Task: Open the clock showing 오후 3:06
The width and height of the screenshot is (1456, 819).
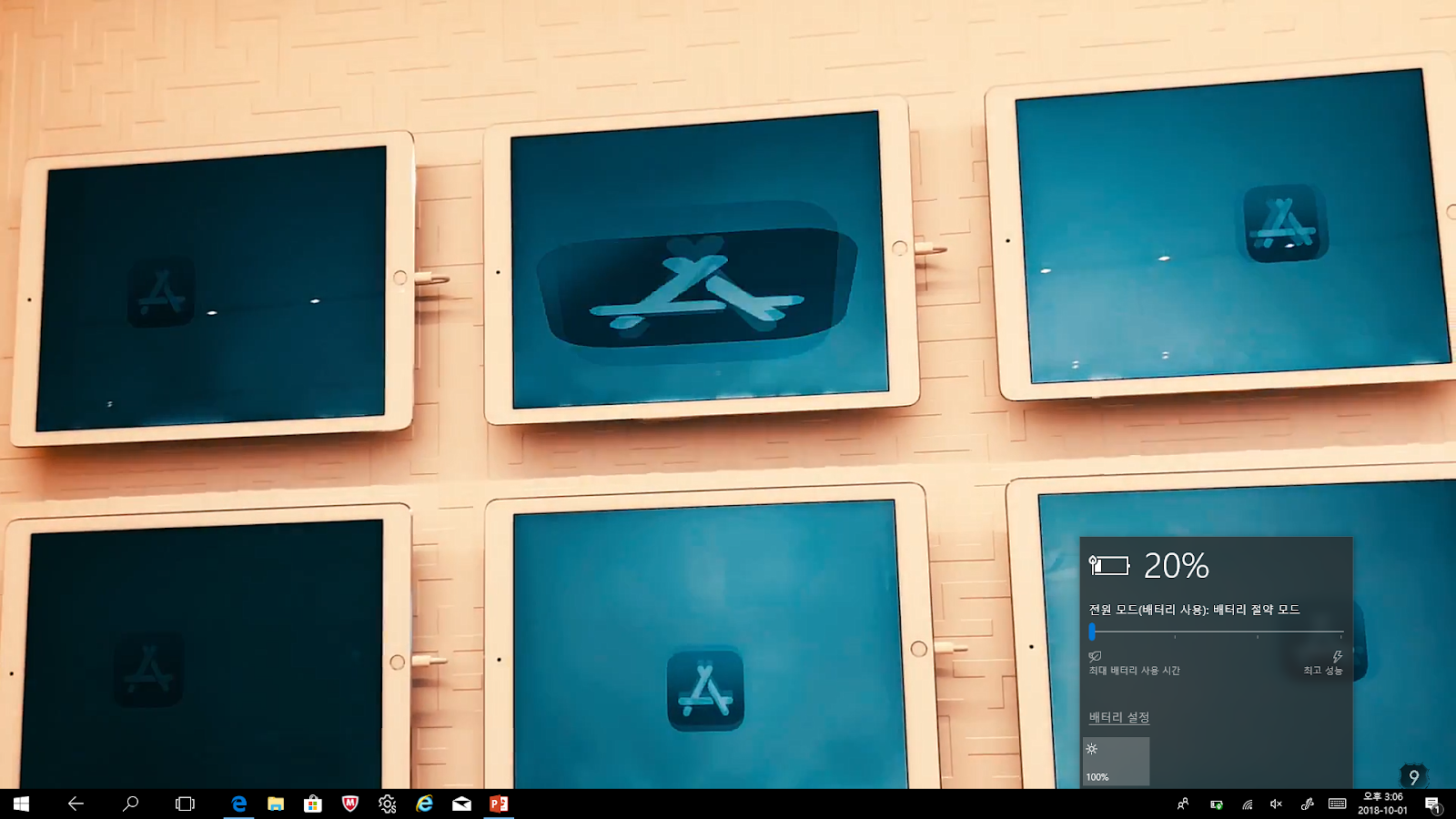Action: [x=1382, y=804]
